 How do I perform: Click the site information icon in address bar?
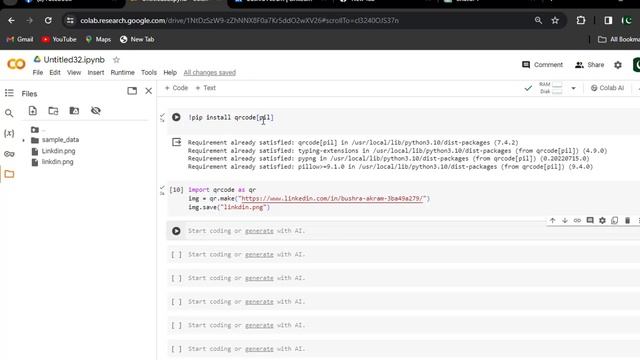click(x=70, y=20)
